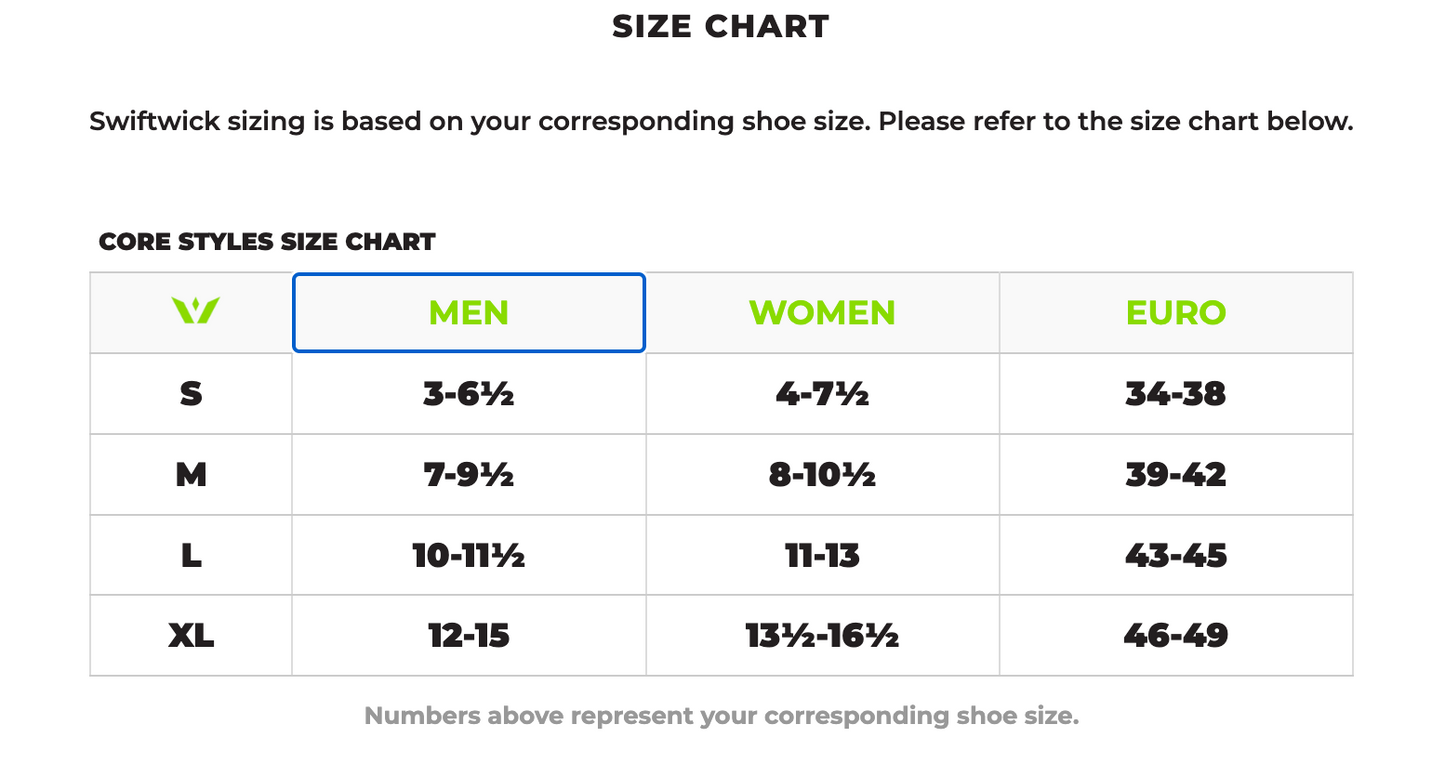Click Euro size 34-38 cell
1445x777 pixels.
[x=1176, y=393]
